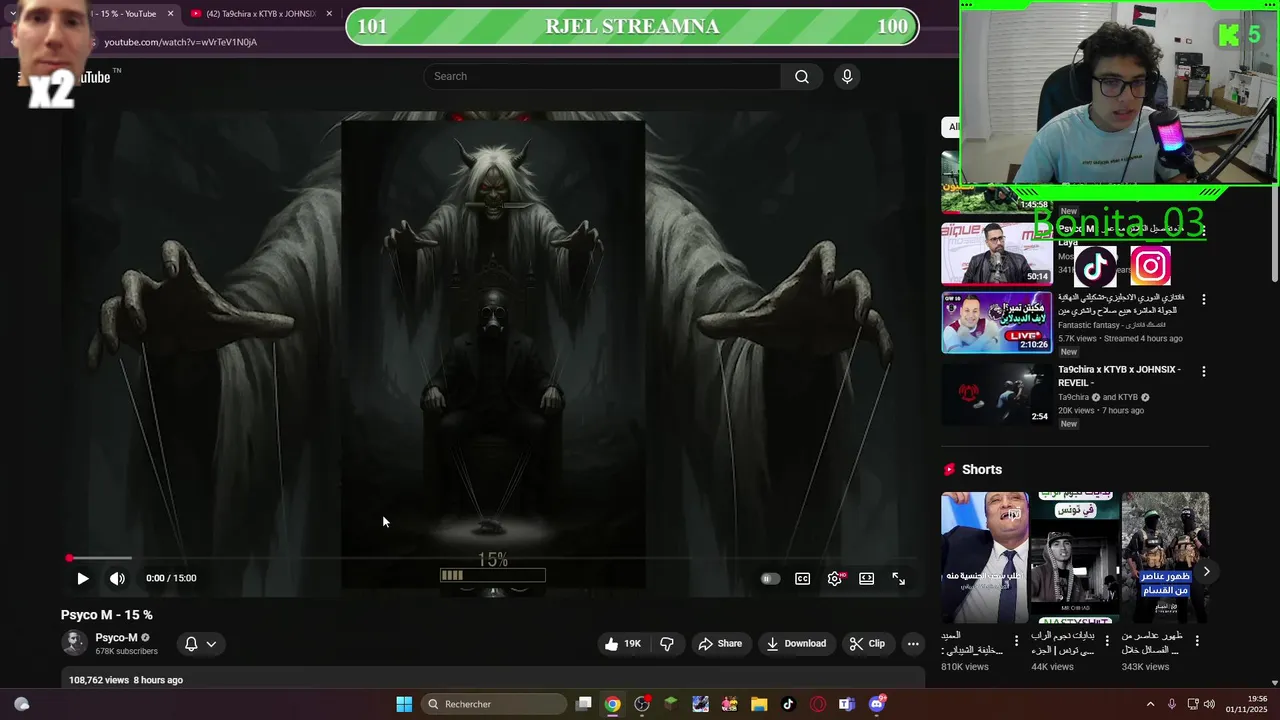The height and width of the screenshot is (720, 1280).
Task: Click the Shorts section heading
Action: pyautogui.click(x=982, y=470)
